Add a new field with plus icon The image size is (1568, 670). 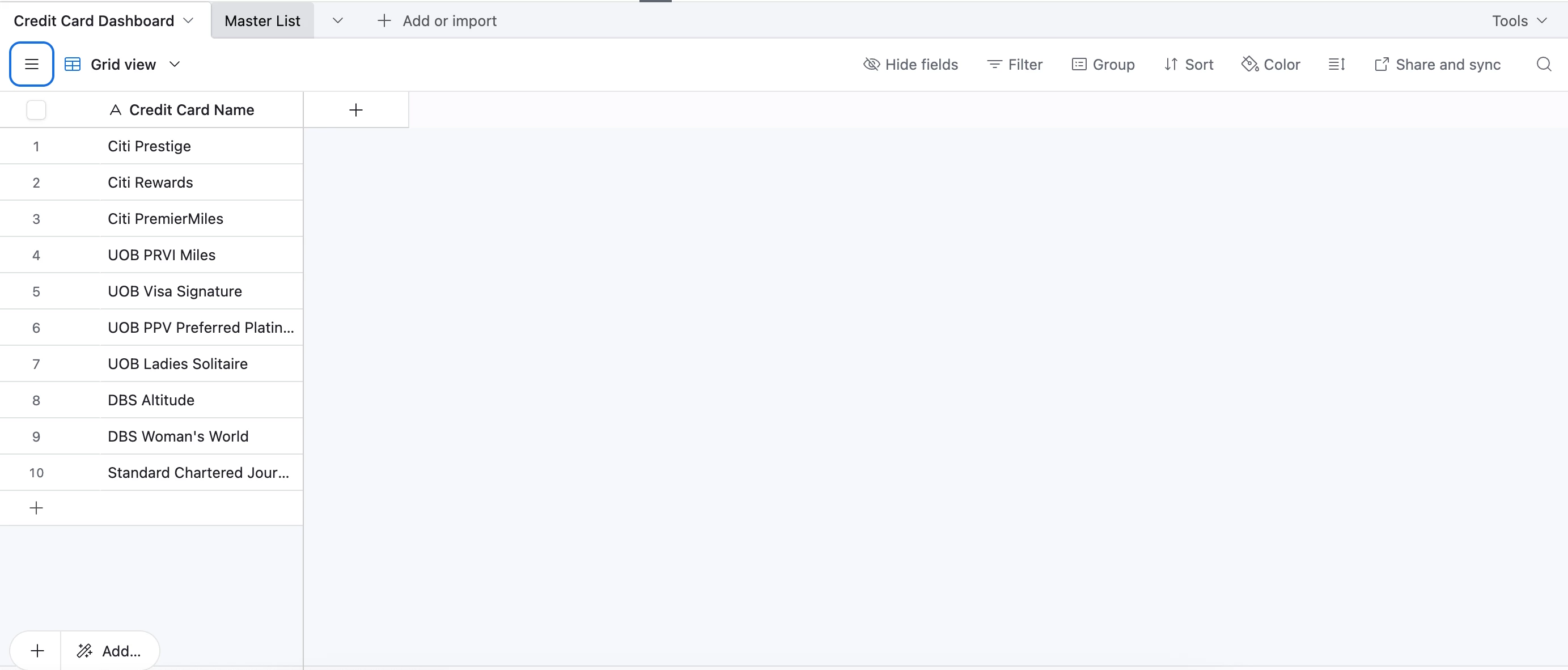(x=355, y=109)
